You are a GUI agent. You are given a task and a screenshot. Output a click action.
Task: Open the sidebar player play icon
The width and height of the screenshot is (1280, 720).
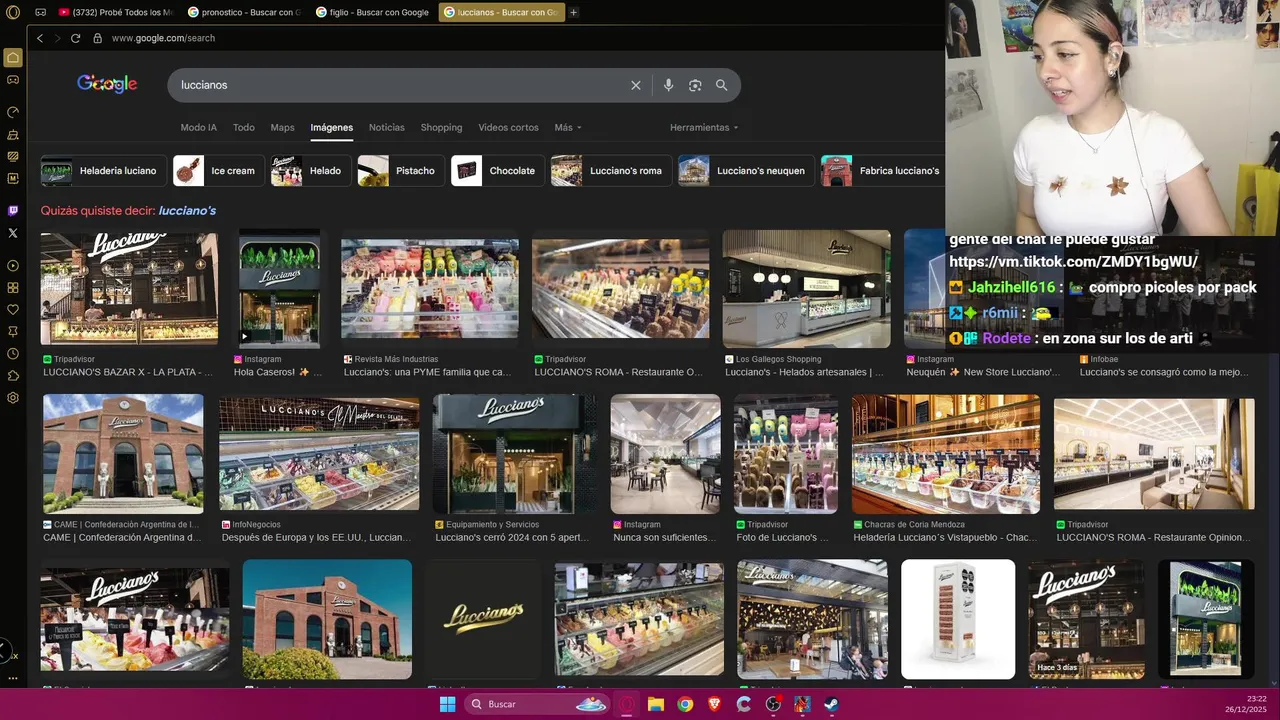coord(13,266)
